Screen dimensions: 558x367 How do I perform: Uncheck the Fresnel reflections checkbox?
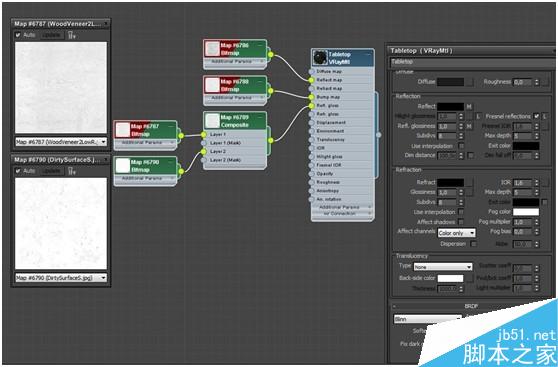click(536, 116)
